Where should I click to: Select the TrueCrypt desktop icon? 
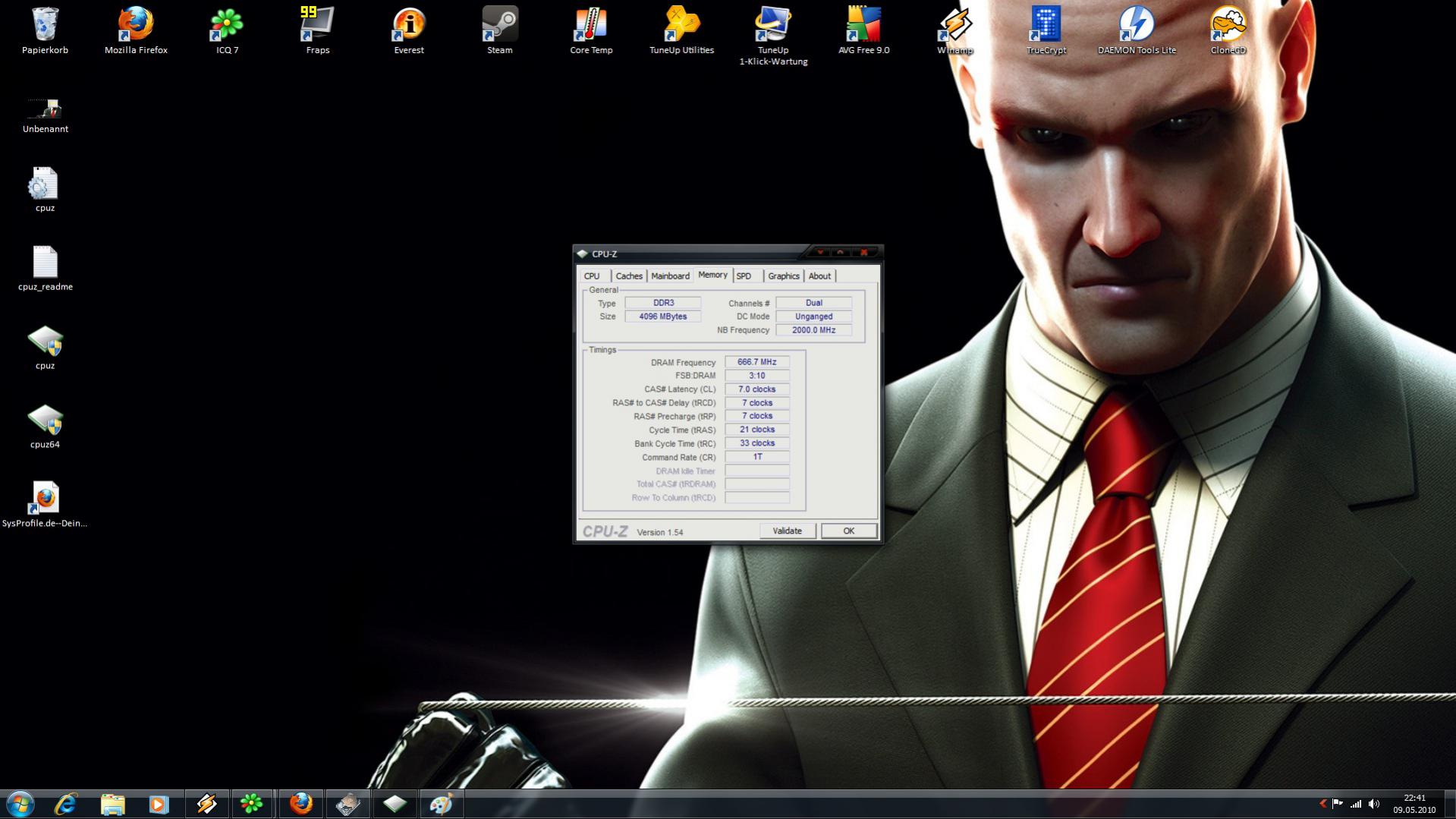[x=1046, y=30]
